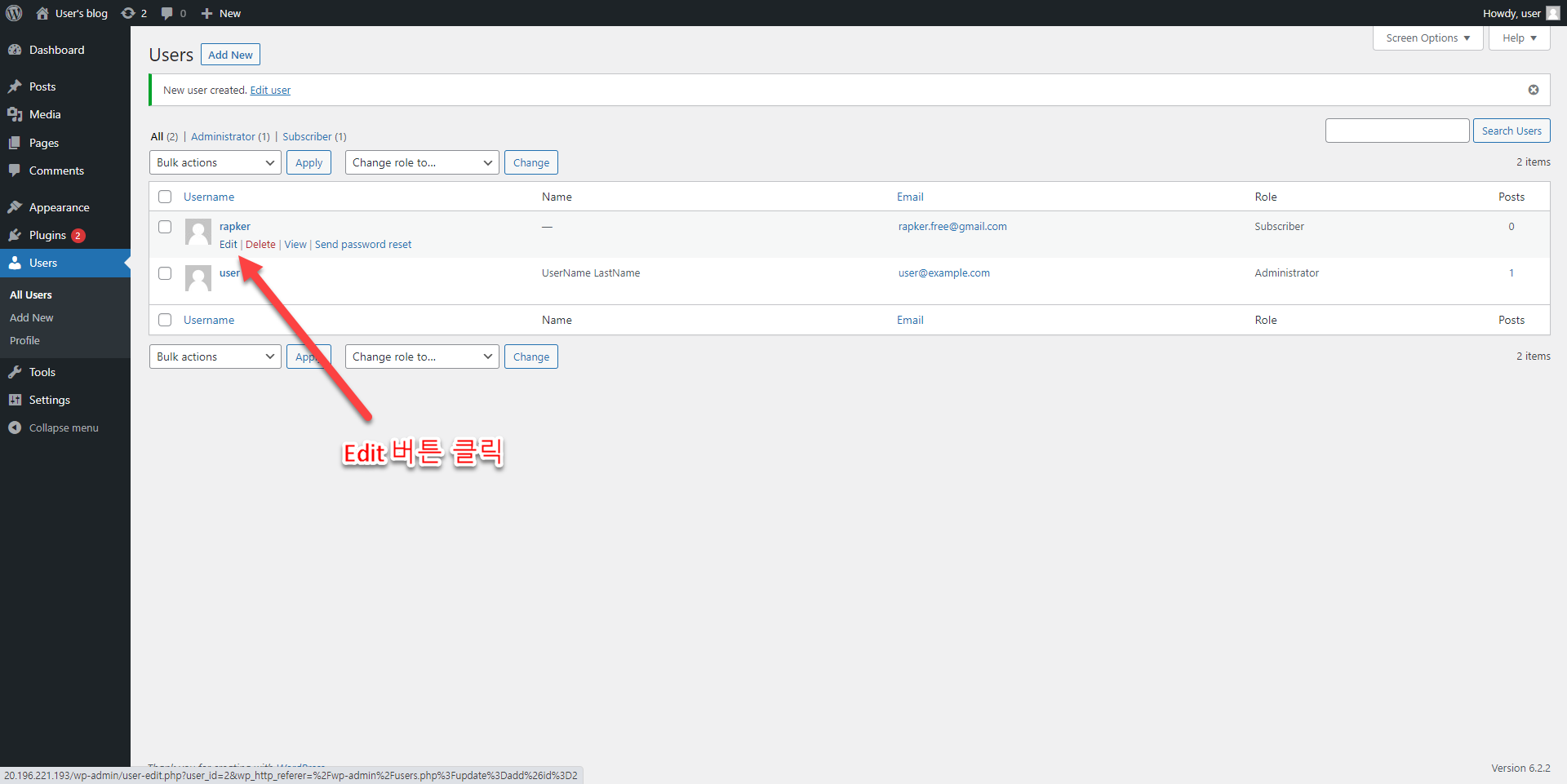The height and width of the screenshot is (784, 1567).
Task: Filter by Subscriber role
Action: [314, 136]
